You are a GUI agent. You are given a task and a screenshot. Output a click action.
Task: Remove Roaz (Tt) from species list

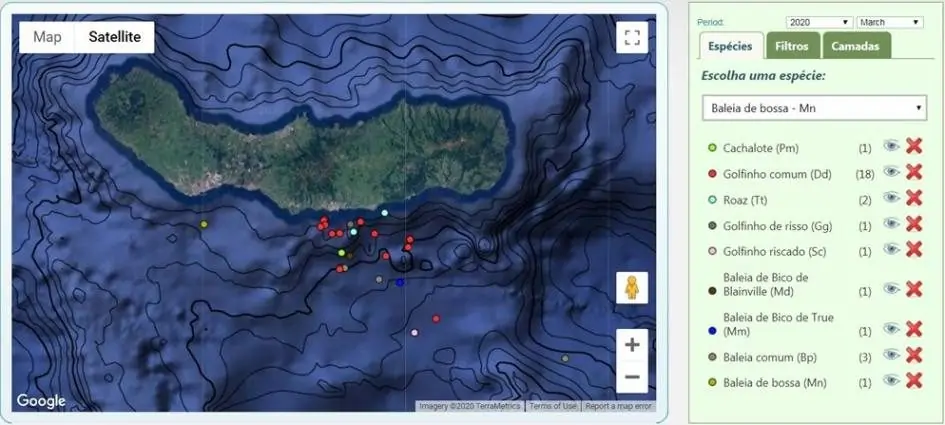coord(913,198)
